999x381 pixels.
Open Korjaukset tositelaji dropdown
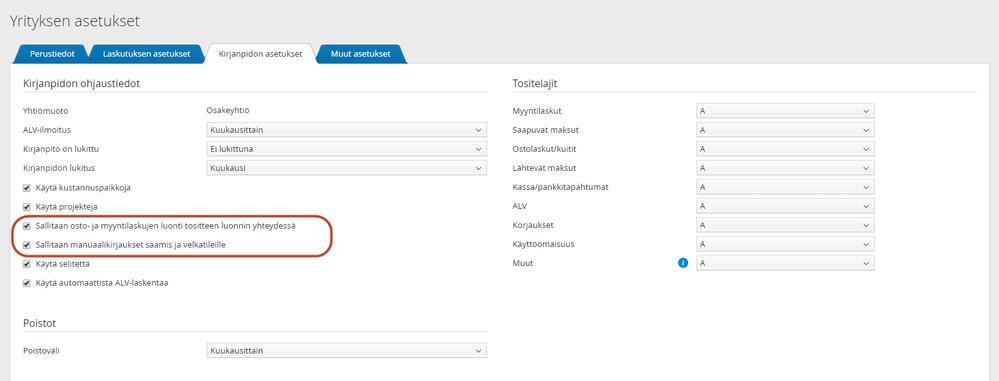tap(785, 225)
